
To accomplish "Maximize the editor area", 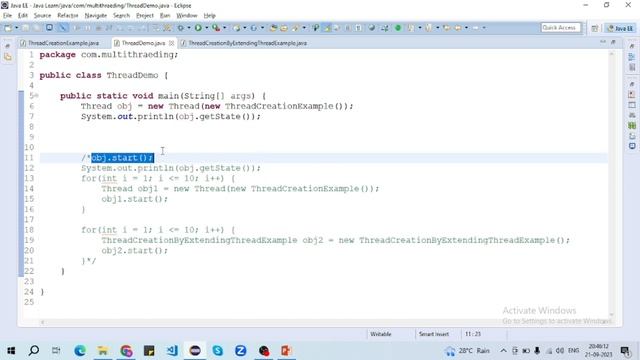I will pyautogui.click(x=613, y=42).
